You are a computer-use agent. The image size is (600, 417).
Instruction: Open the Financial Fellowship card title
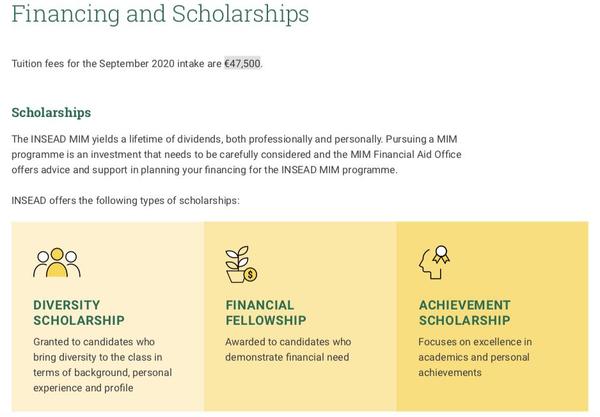[x=265, y=313]
